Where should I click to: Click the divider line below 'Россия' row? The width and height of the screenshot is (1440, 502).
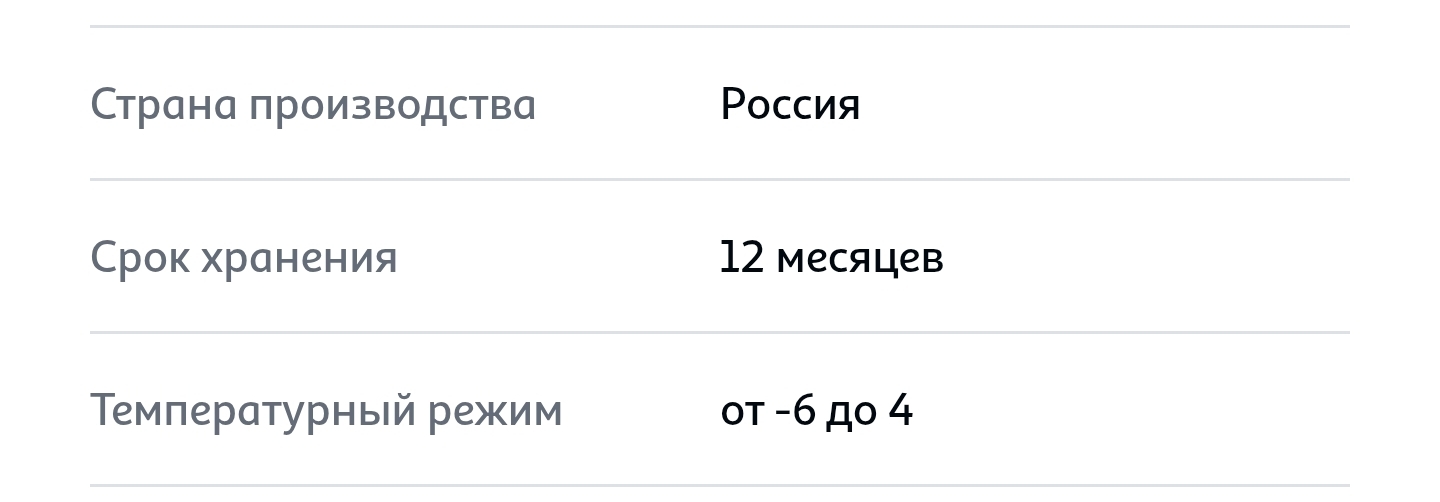(720, 180)
